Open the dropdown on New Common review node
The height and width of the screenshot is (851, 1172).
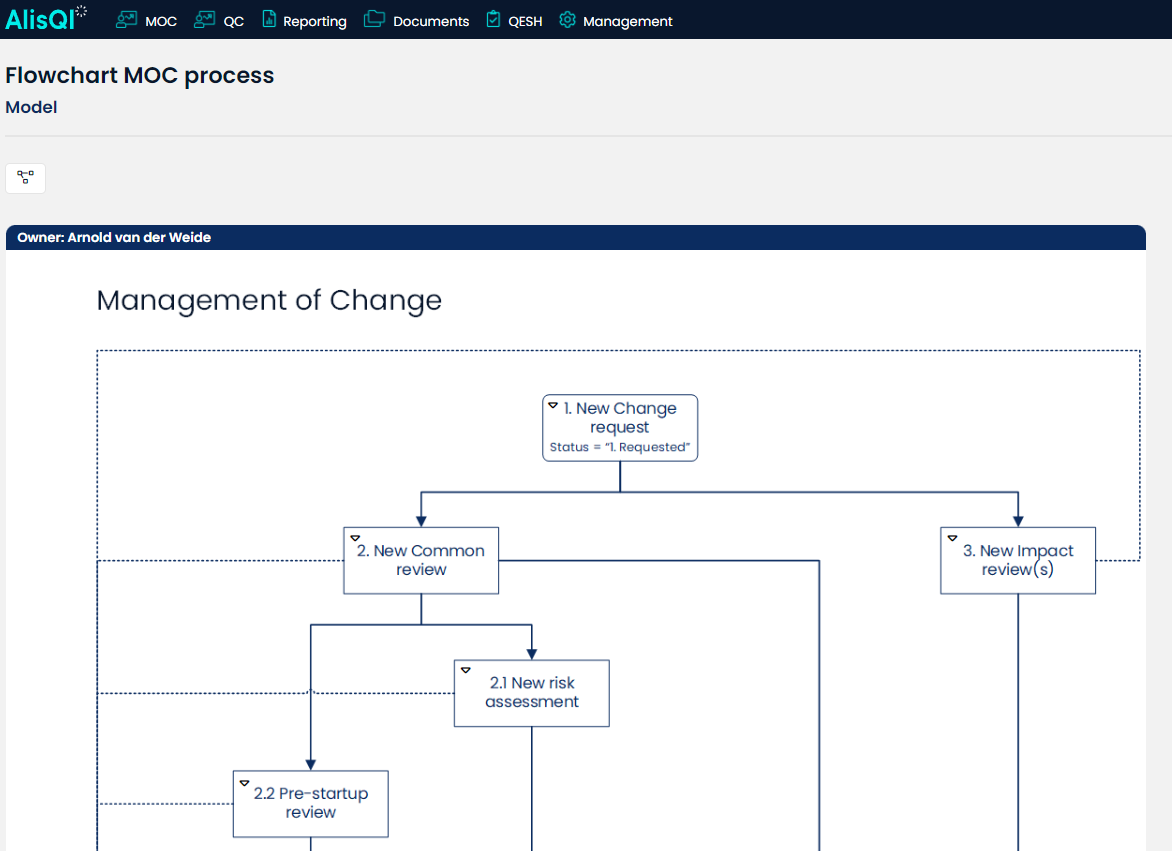tap(356, 536)
